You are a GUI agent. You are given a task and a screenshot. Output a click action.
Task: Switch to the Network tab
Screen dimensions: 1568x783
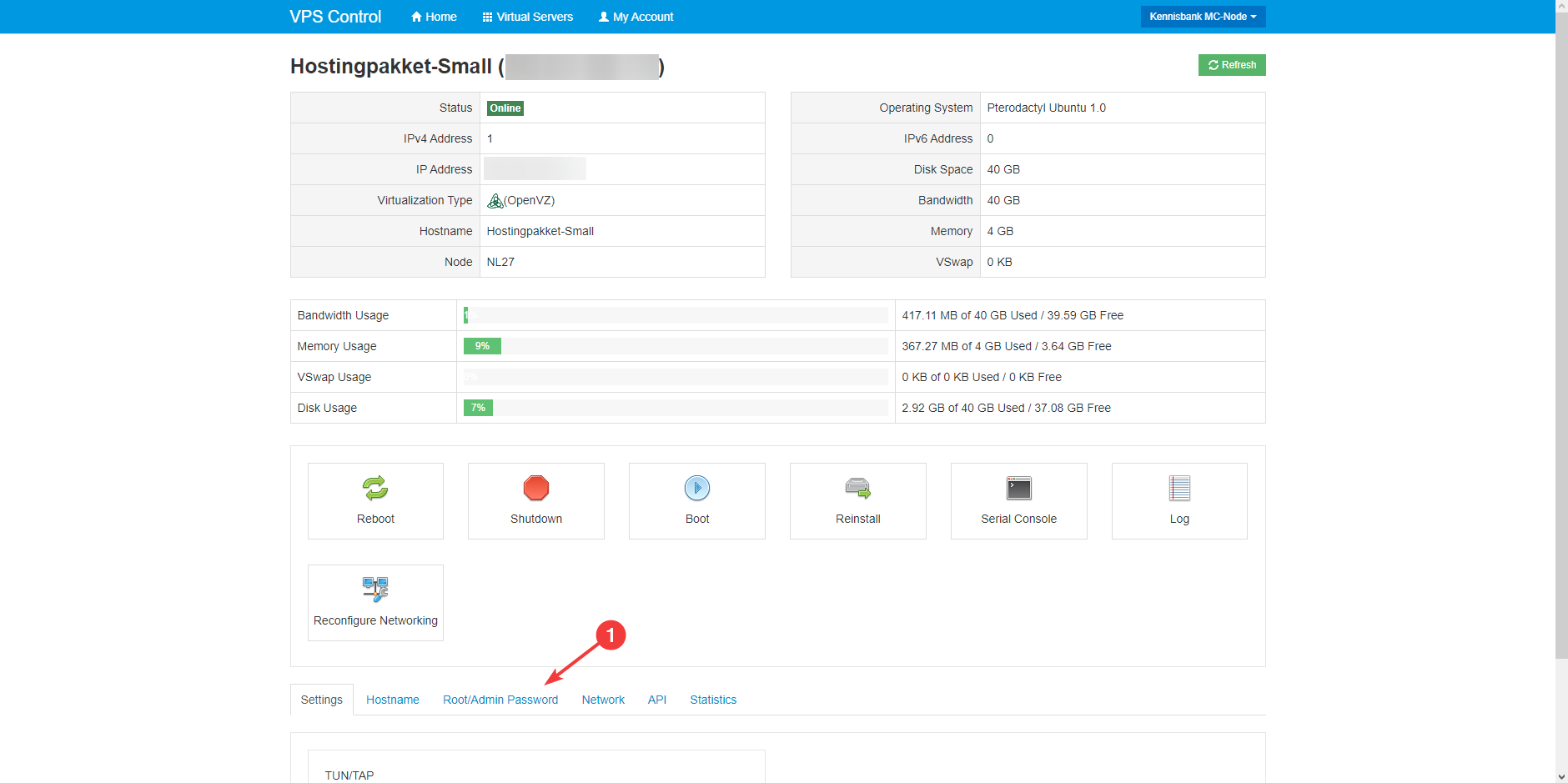point(603,700)
